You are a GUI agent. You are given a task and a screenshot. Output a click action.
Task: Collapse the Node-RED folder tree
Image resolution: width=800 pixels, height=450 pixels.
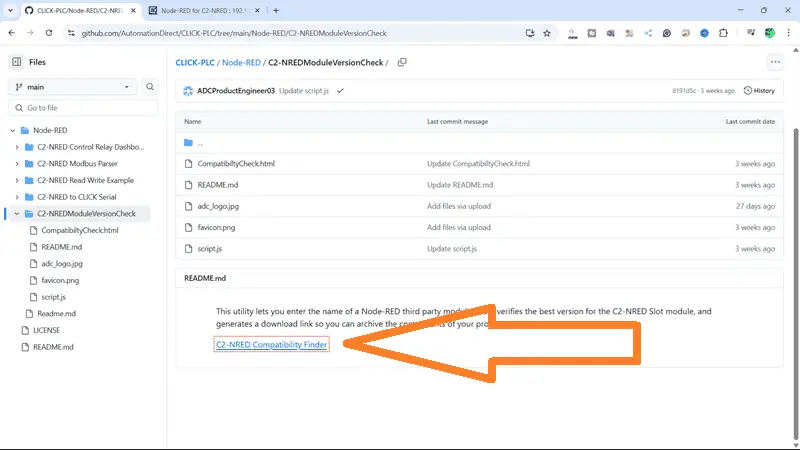13,130
